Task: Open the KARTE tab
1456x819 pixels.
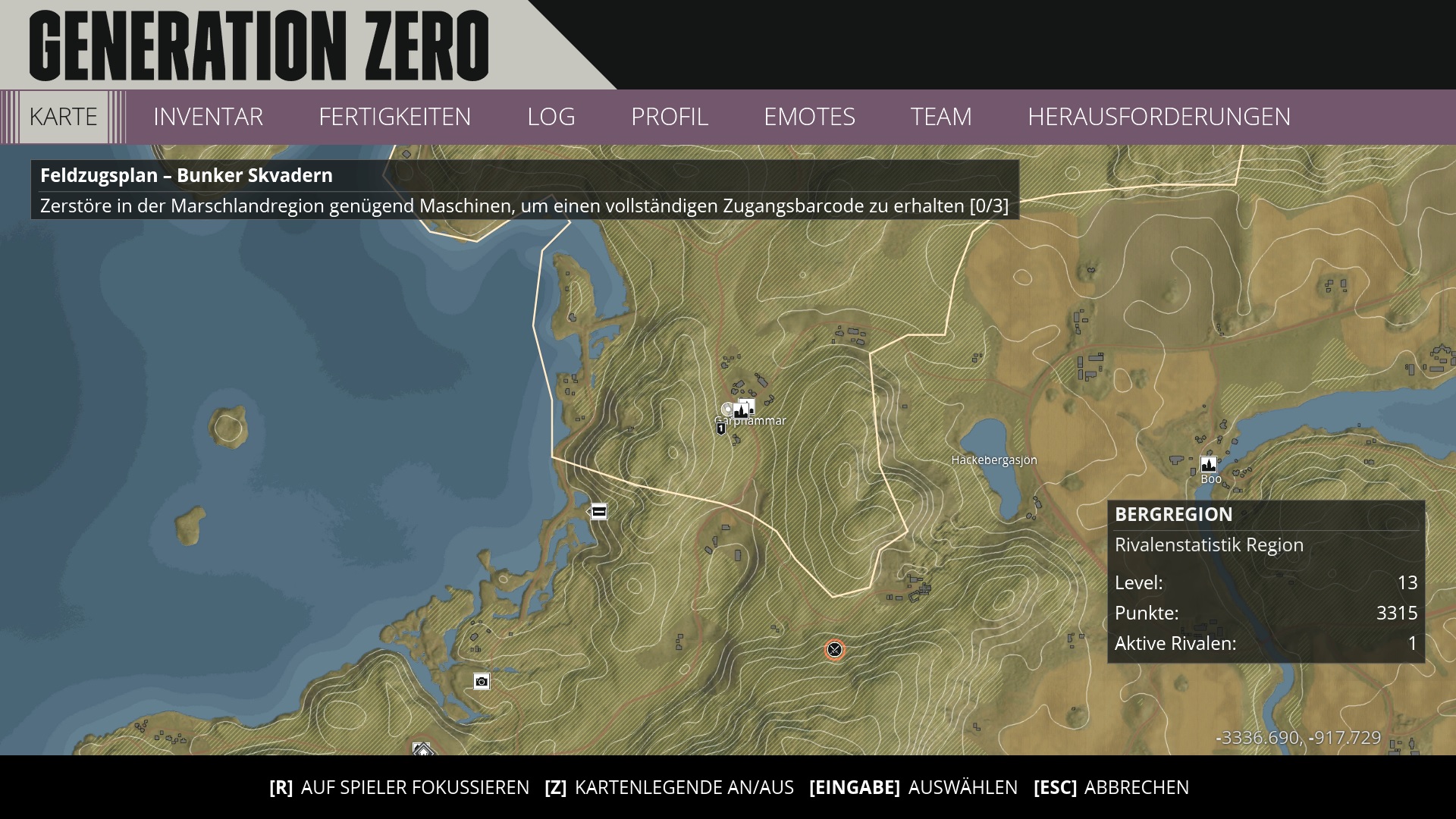Action: (64, 117)
